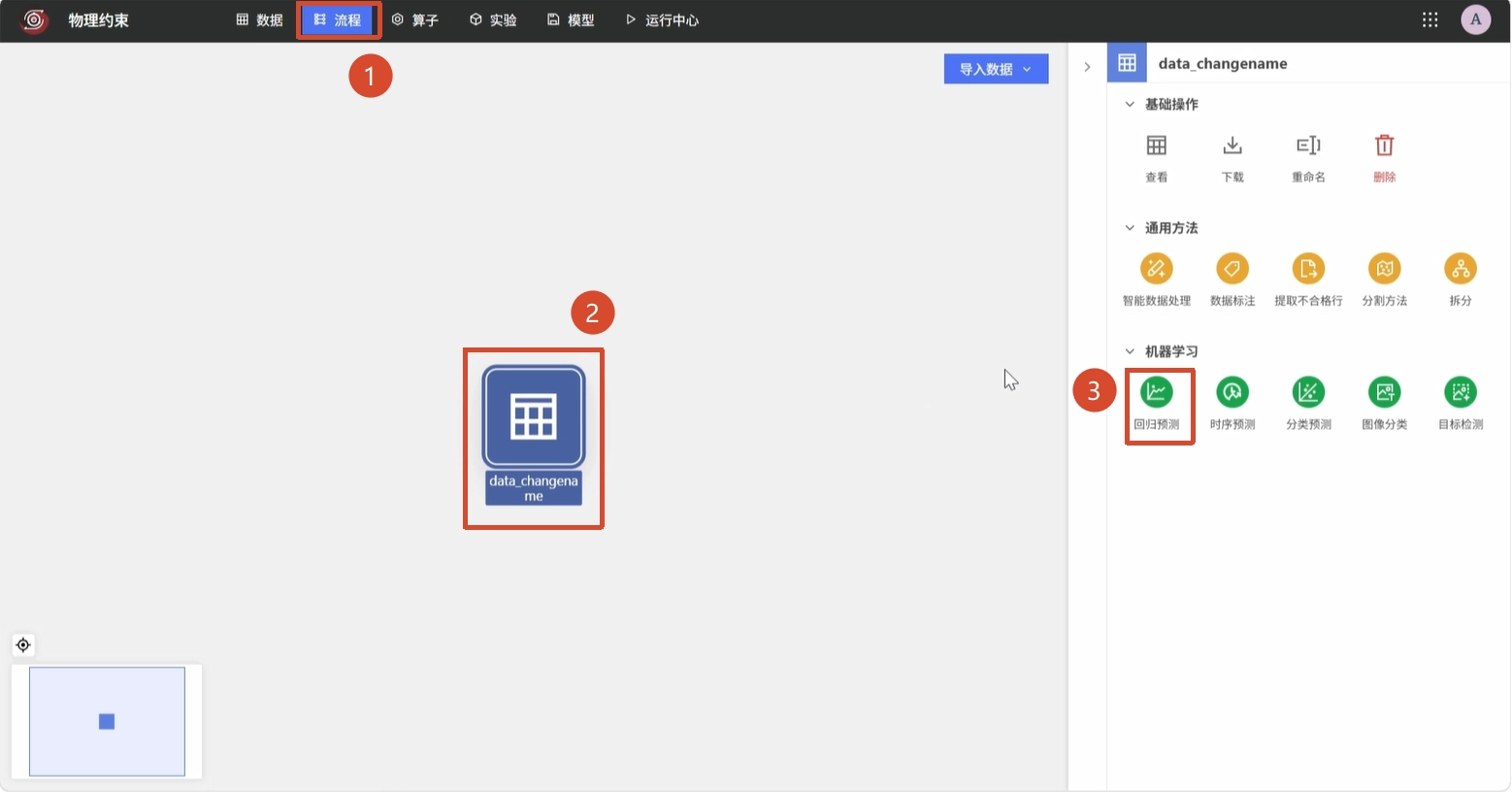Click the table icon beside panel title

pyautogui.click(x=1127, y=63)
